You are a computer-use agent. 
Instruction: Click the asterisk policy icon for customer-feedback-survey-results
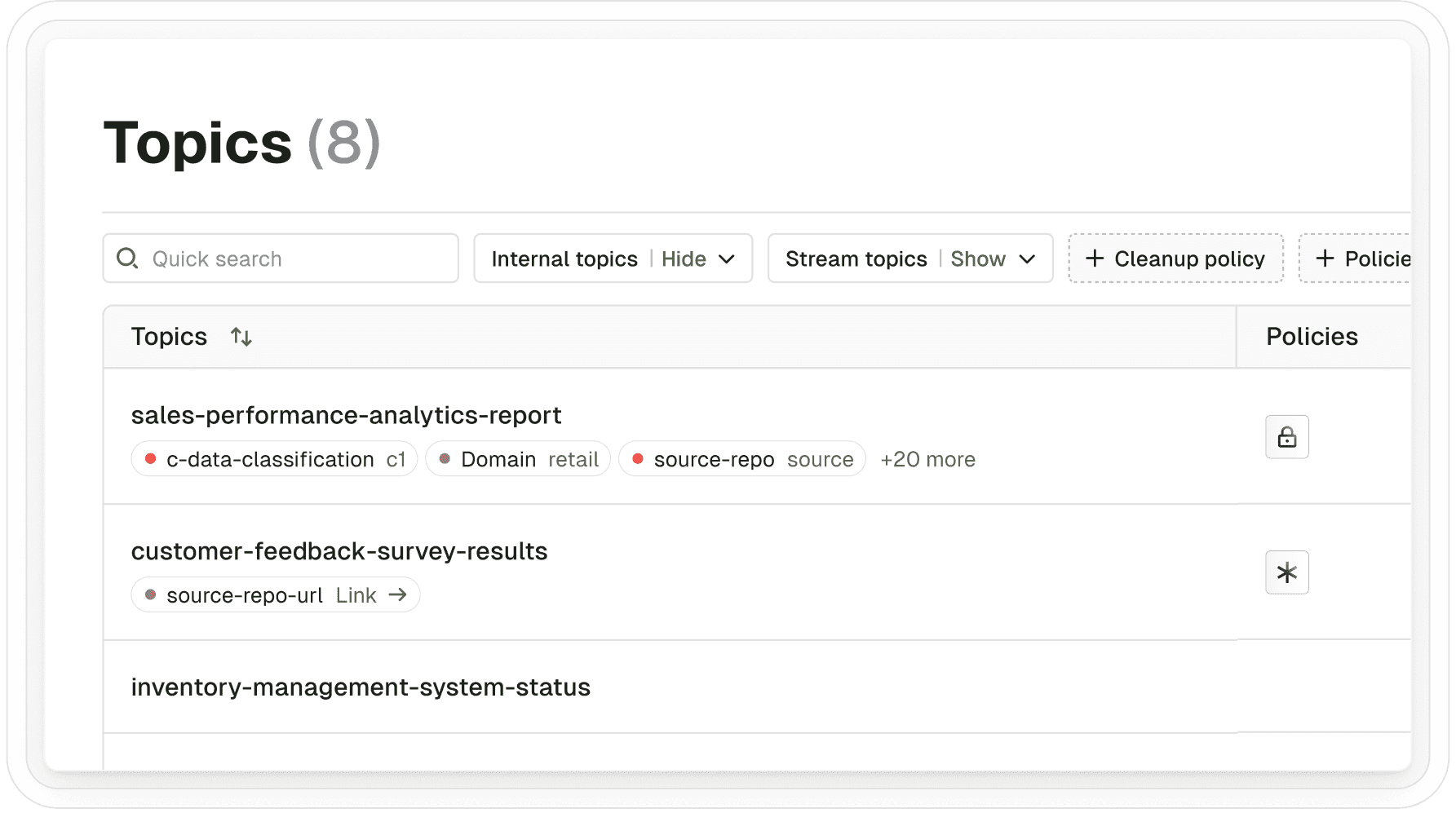tap(1286, 572)
